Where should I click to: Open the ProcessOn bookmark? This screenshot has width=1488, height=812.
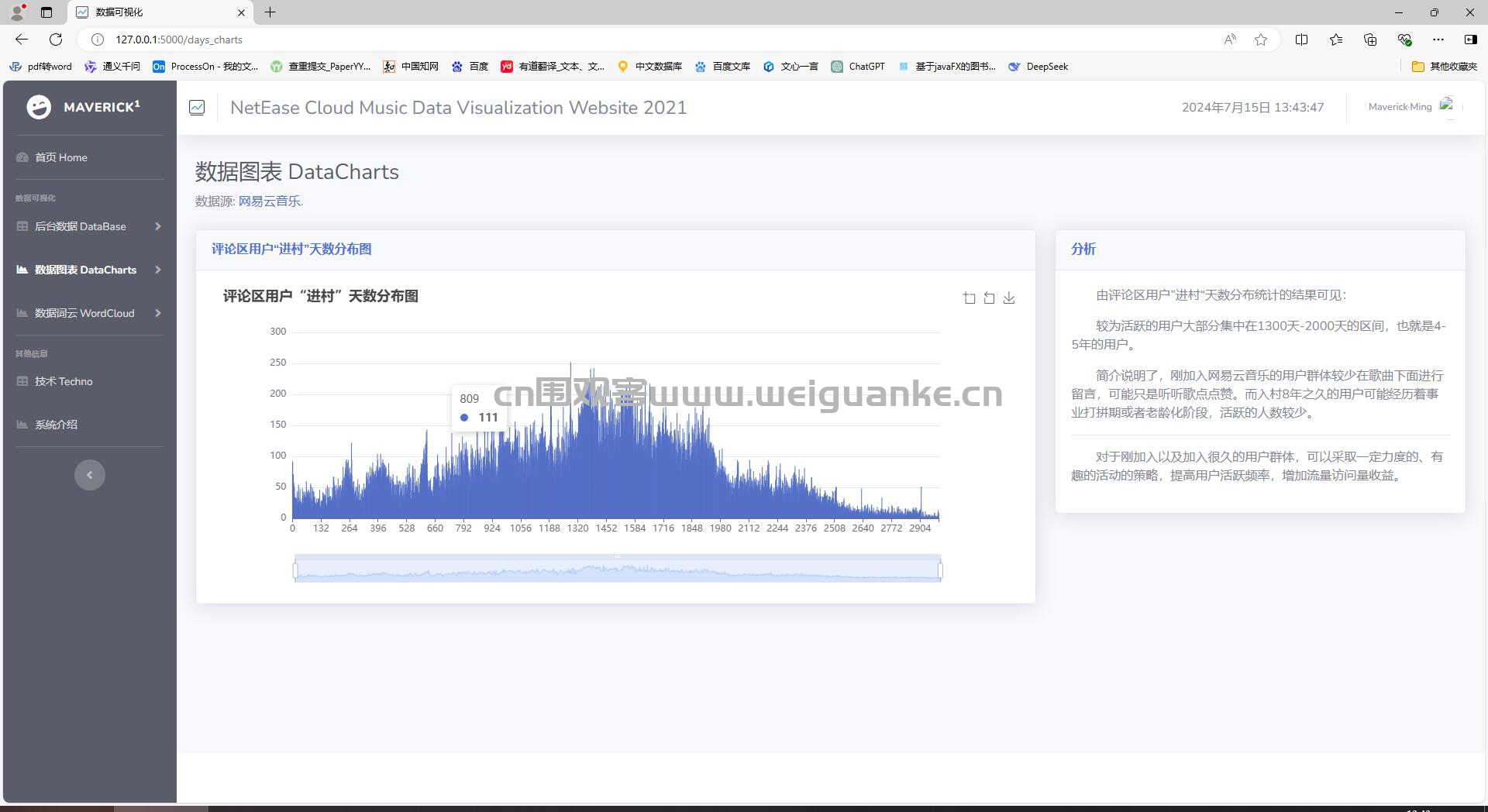pos(205,67)
